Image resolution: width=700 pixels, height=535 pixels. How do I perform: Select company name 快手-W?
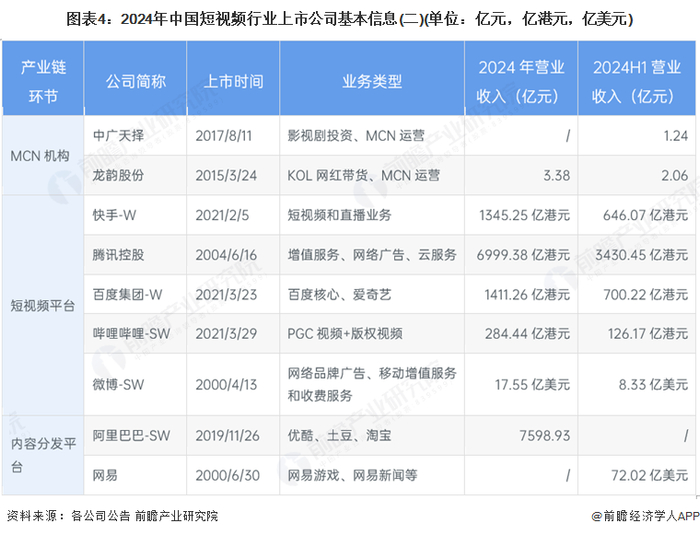(x=114, y=215)
